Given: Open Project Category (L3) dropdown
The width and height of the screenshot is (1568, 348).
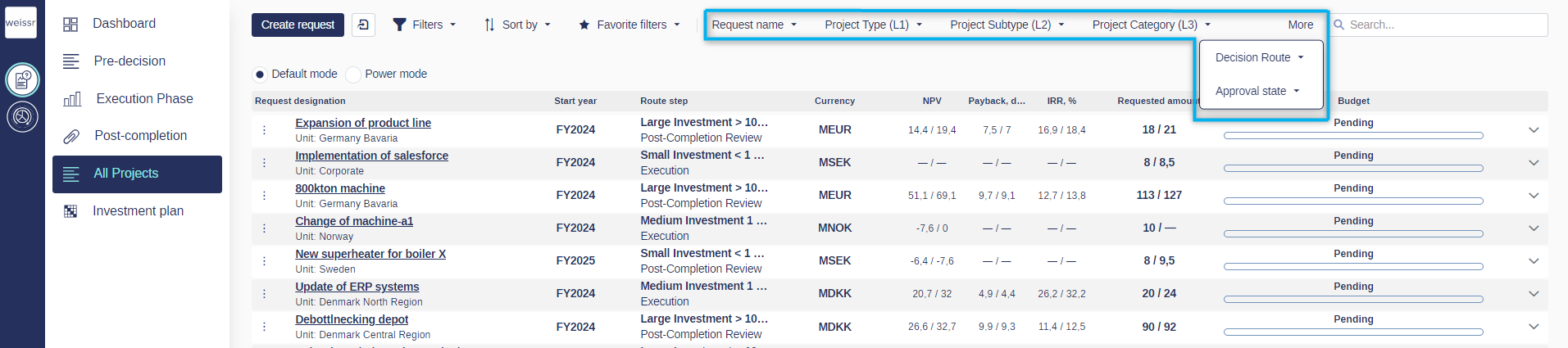Looking at the screenshot, I should pyautogui.click(x=1152, y=25).
